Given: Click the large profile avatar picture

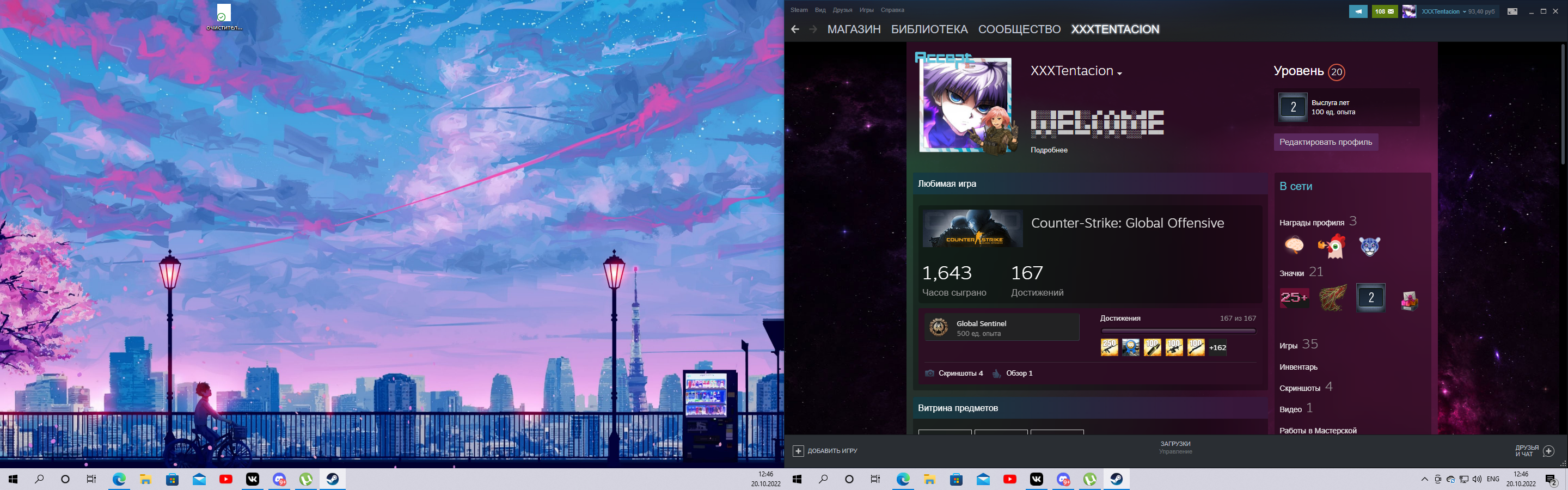Looking at the screenshot, I should [x=966, y=105].
